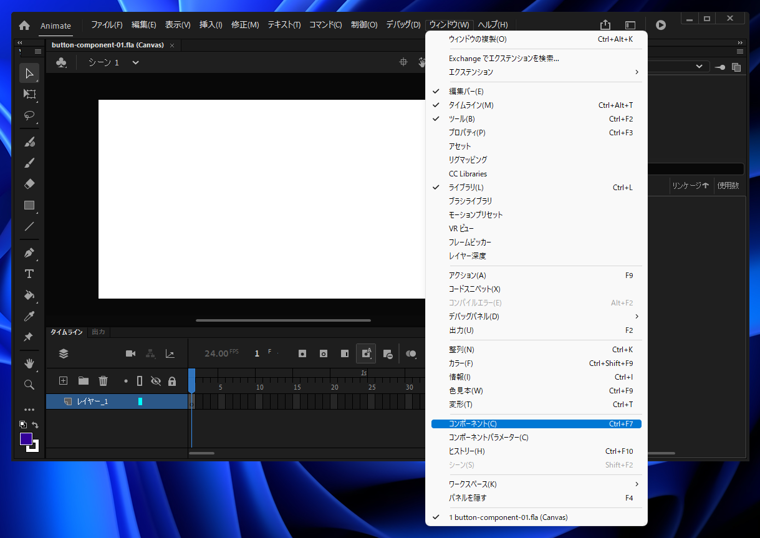
Task: Open the library document dropdown at right
Action: click(x=699, y=66)
